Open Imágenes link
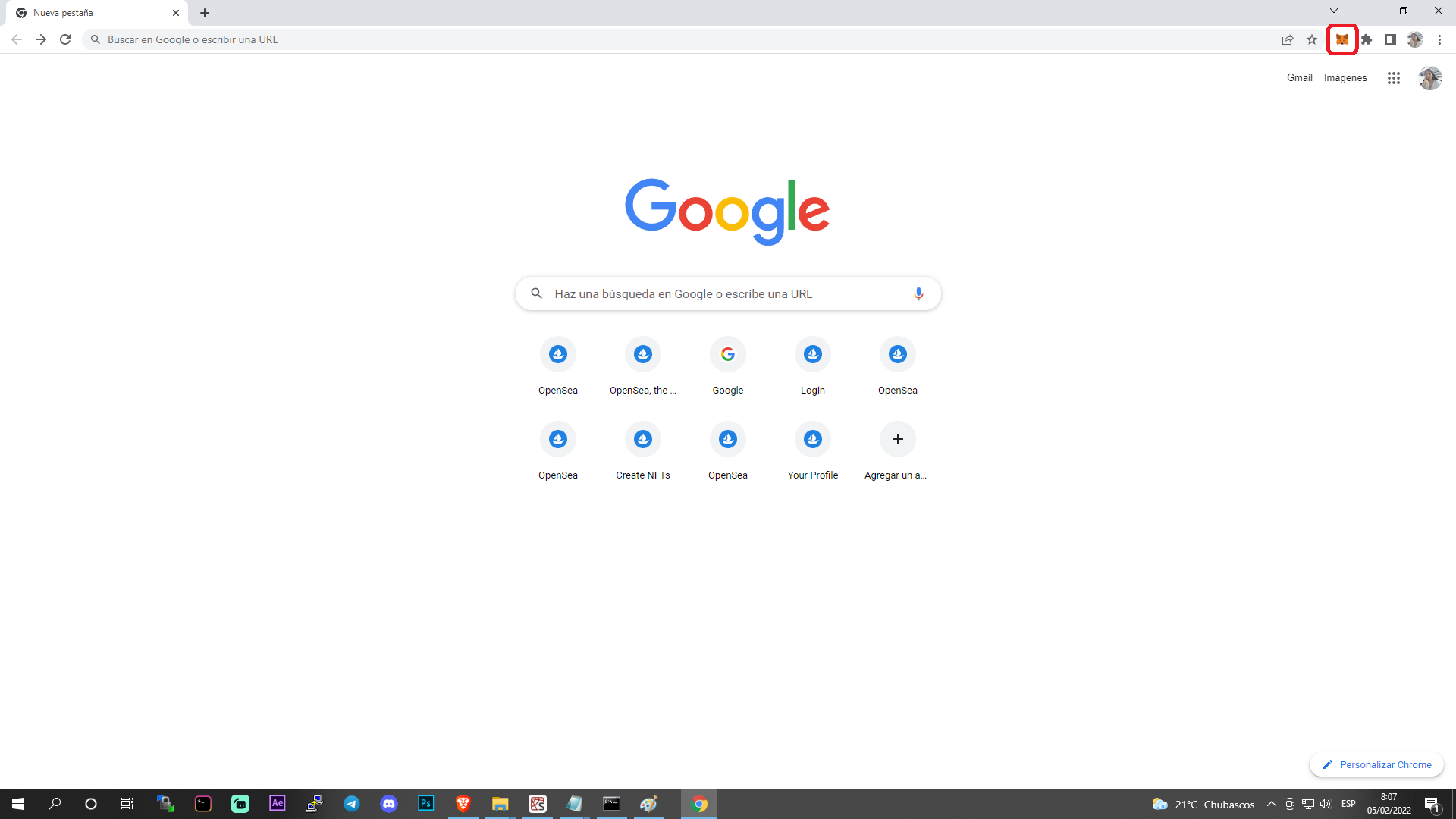 (1345, 77)
